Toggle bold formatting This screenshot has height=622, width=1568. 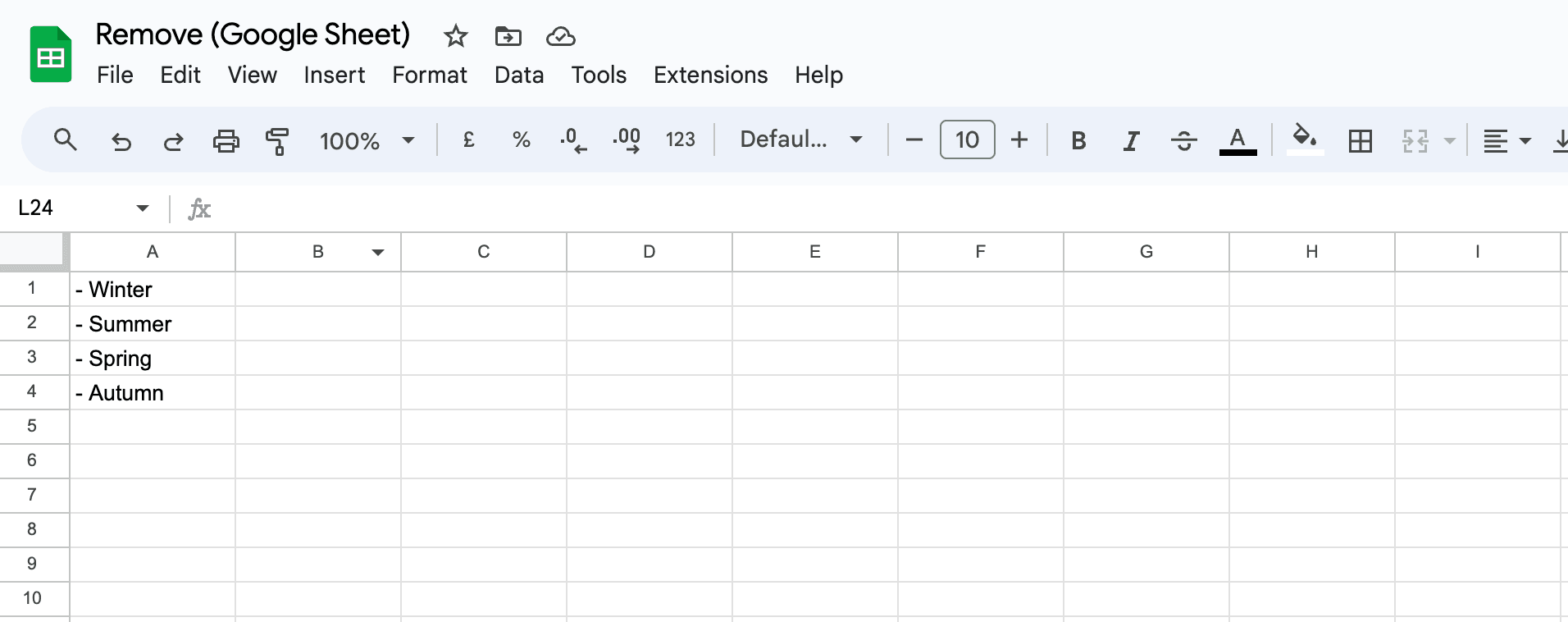point(1078,139)
